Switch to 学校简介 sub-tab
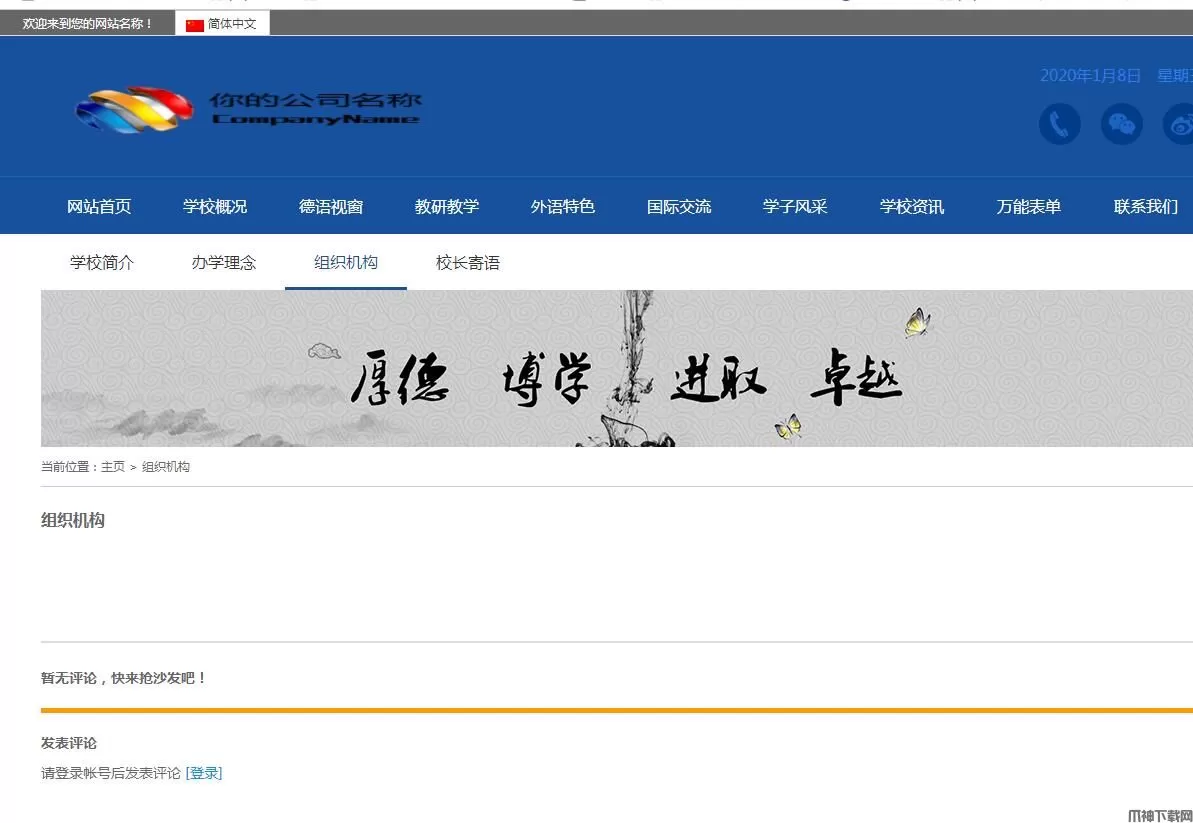This screenshot has width=1193, height=823. [x=102, y=262]
